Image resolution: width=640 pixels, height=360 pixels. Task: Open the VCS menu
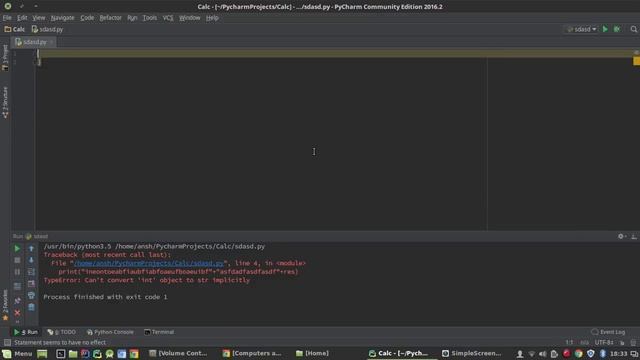tap(168, 18)
